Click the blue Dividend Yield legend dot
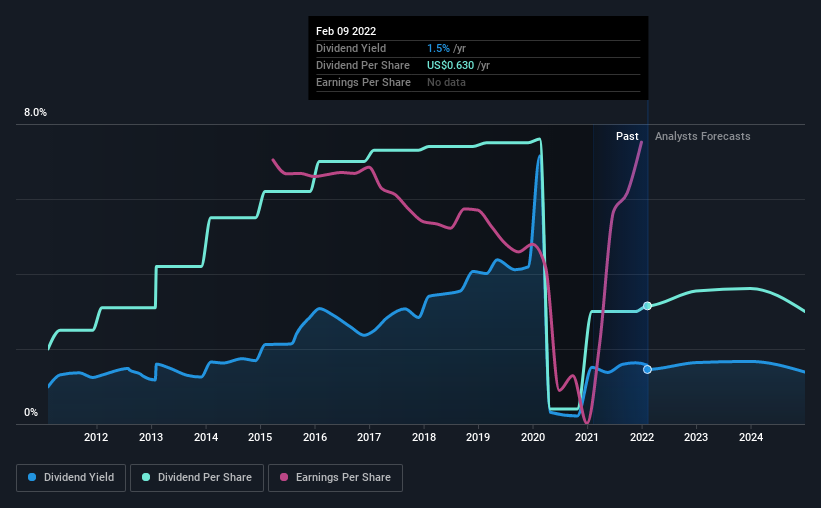The height and width of the screenshot is (508, 821). (32, 477)
